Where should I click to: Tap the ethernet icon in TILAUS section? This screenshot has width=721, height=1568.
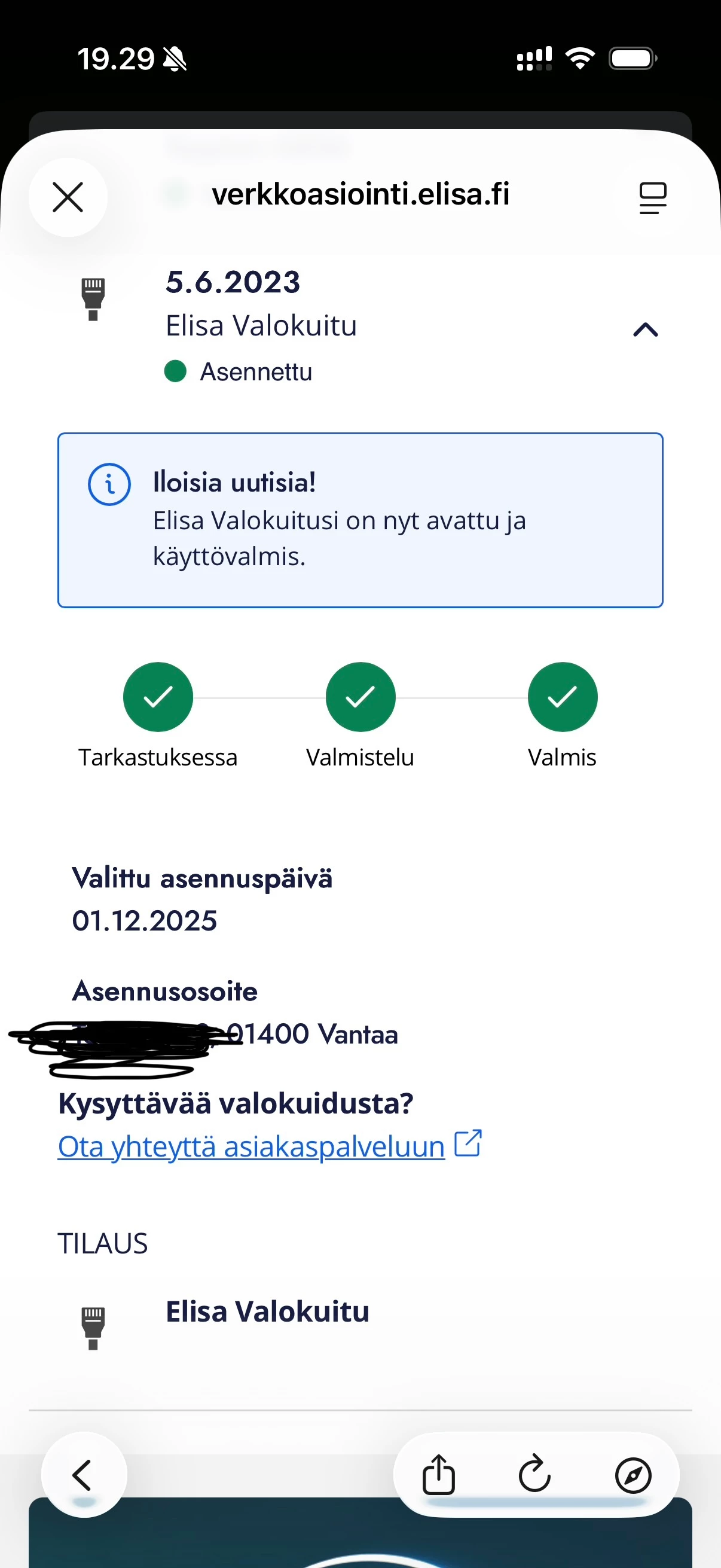tap(93, 1327)
